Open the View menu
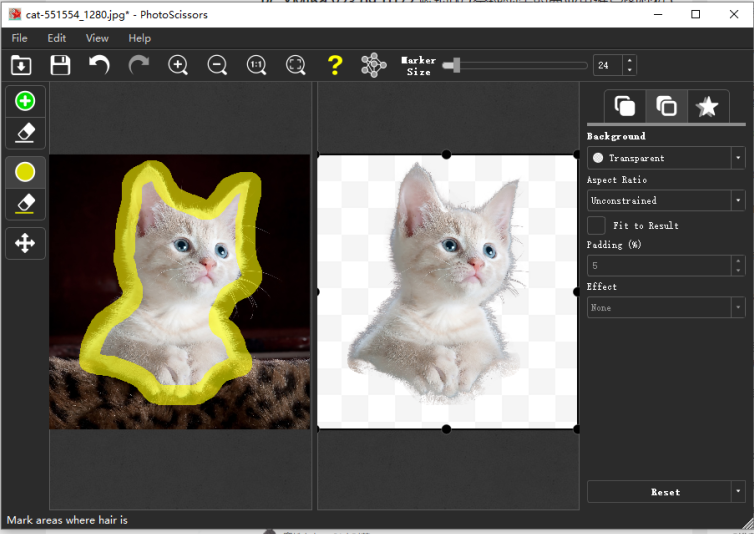The image size is (754, 534). click(97, 38)
